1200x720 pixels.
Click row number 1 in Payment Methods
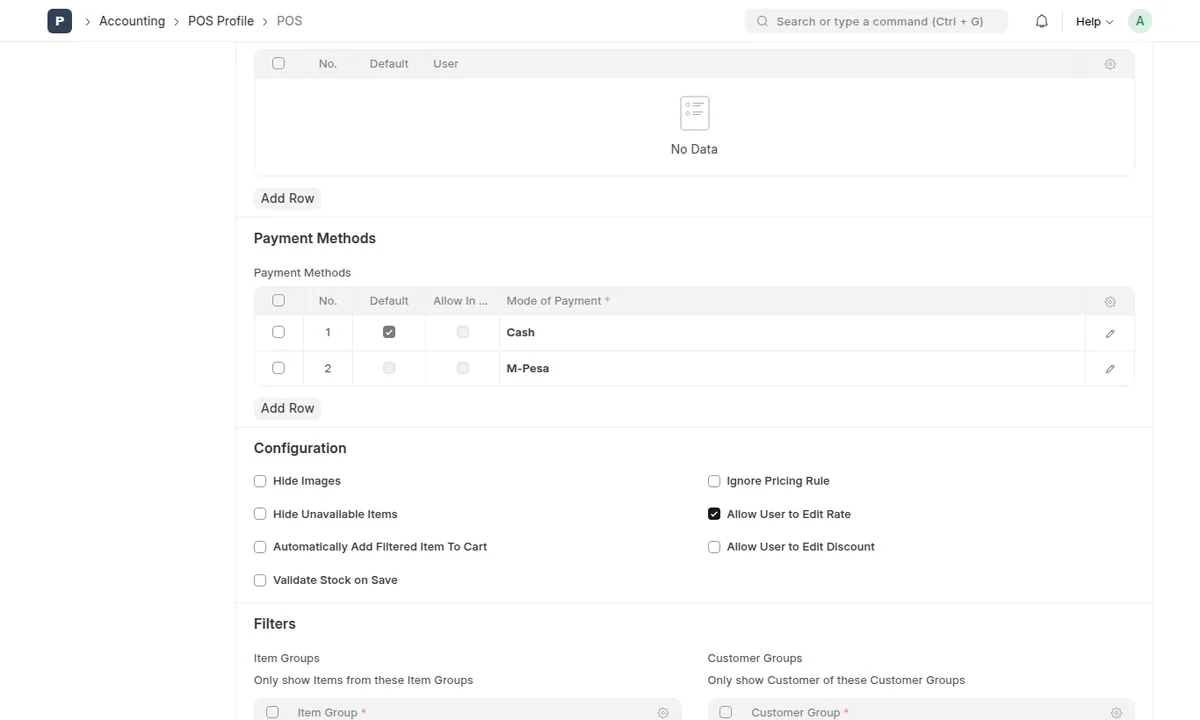tap(328, 332)
